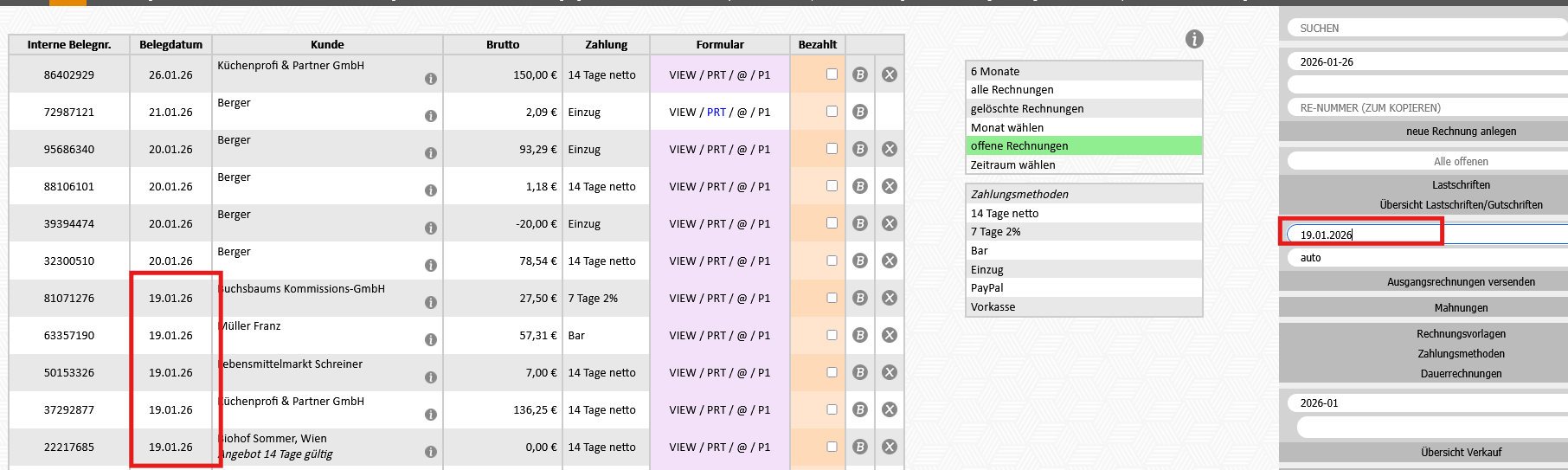Screen dimensions: 1568x470
Task: Click B icon in row 72987121
Action: [x=859, y=112]
